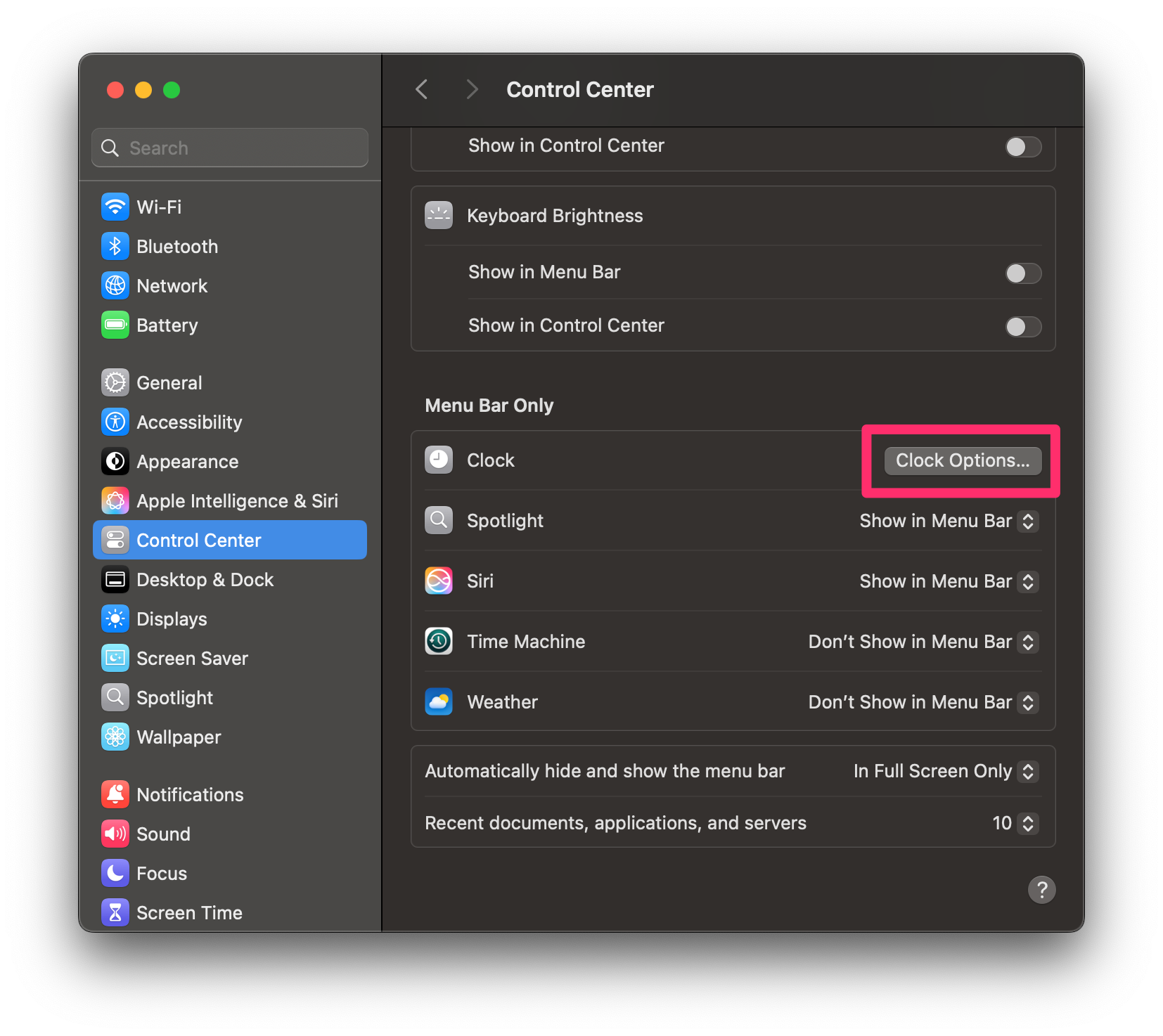Click the Notifications bell icon
This screenshot has height=1036, width=1163.
(x=115, y=794)
